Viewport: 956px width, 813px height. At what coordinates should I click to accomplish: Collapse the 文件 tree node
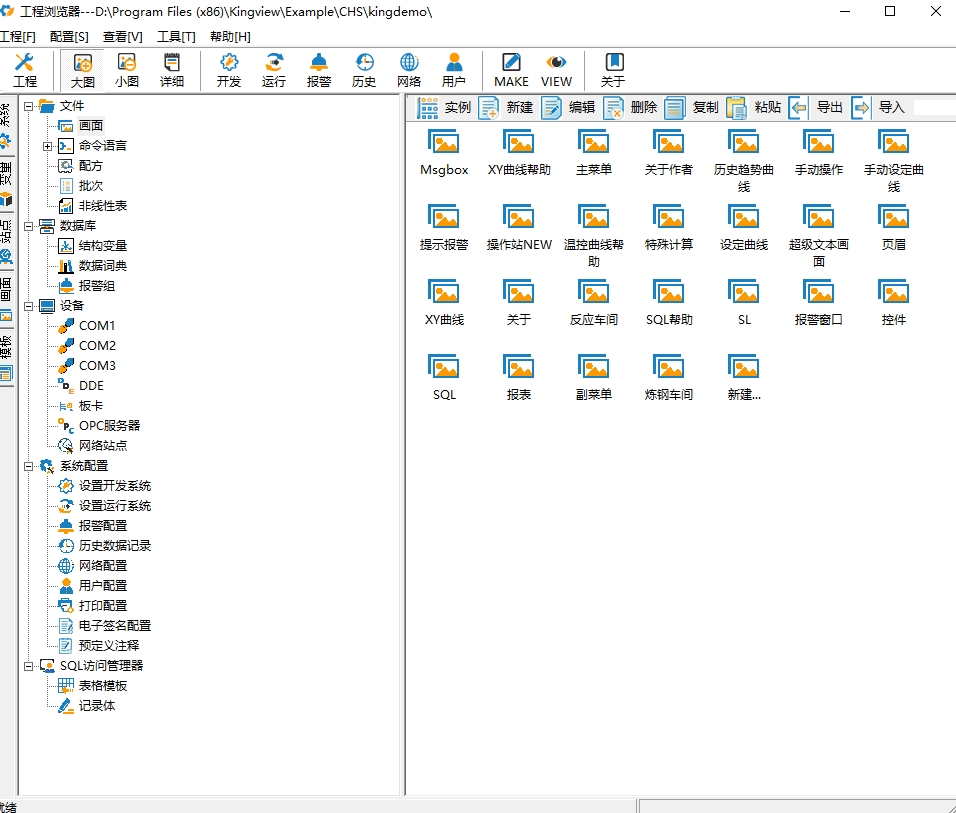(28, 106)
